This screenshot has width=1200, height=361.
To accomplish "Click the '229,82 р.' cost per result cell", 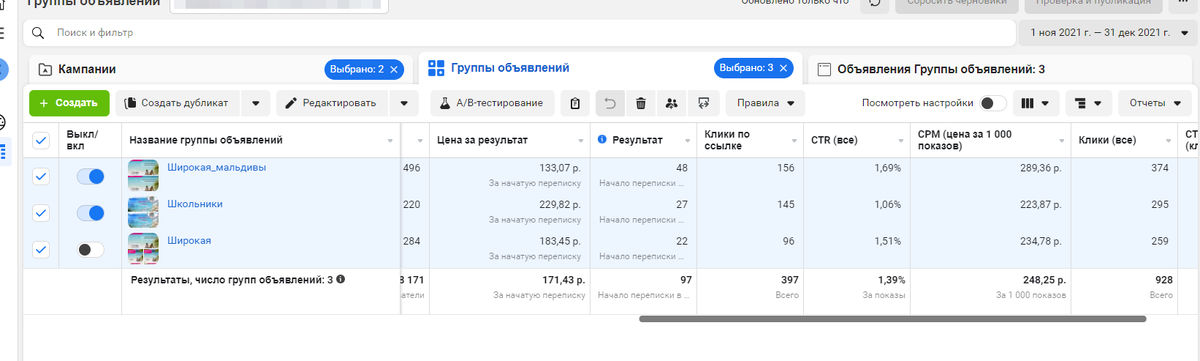I will click(x=559, y=204).
